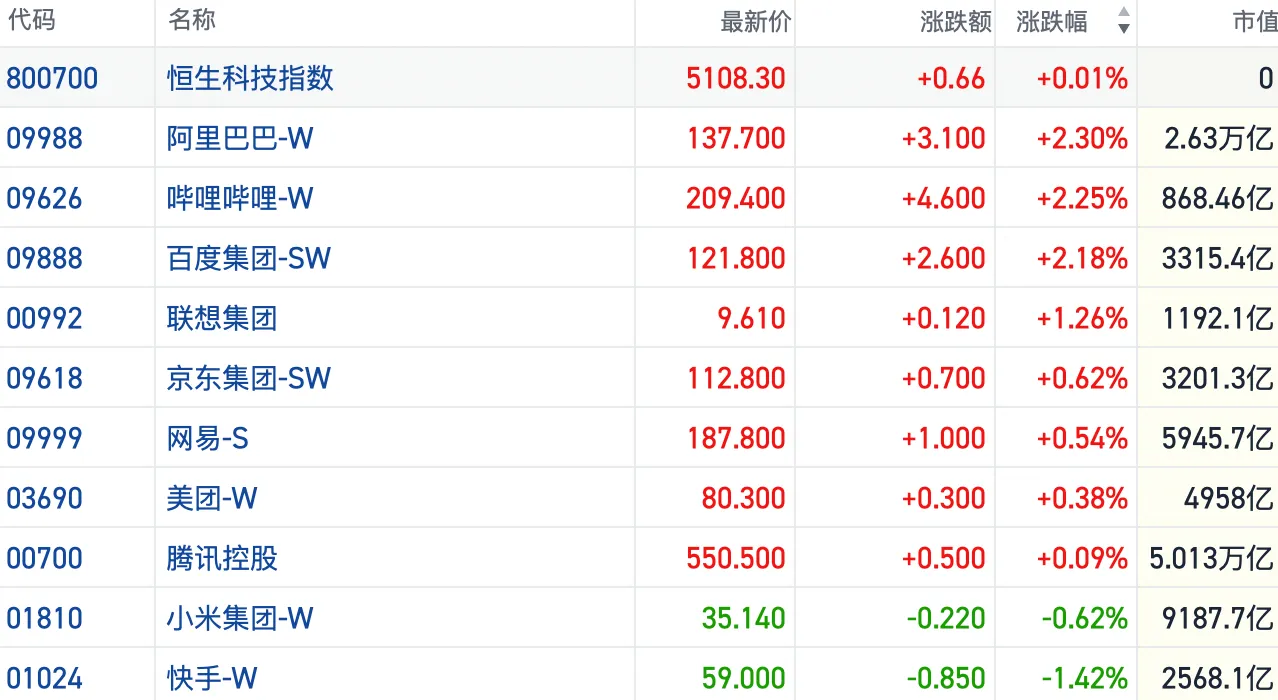The height and width of the screenshot is (700, 1278).
Task: Click the sort arrows beside 涨跌幅
Action: point(1124,21)
